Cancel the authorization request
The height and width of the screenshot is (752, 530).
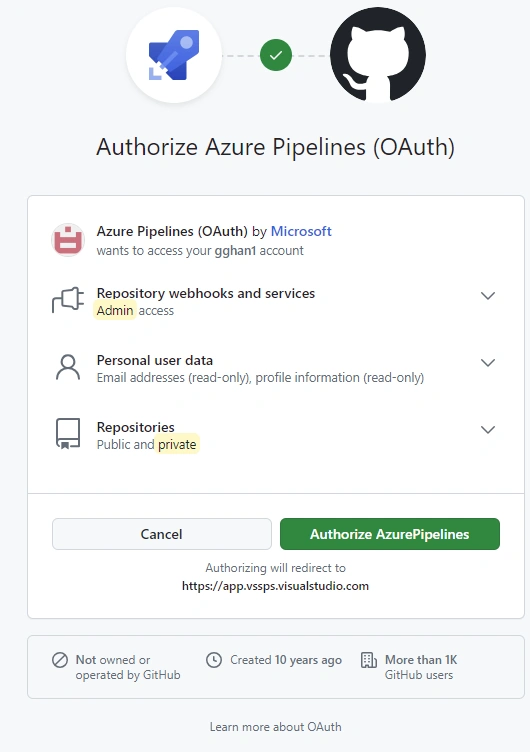click(162, 534)
